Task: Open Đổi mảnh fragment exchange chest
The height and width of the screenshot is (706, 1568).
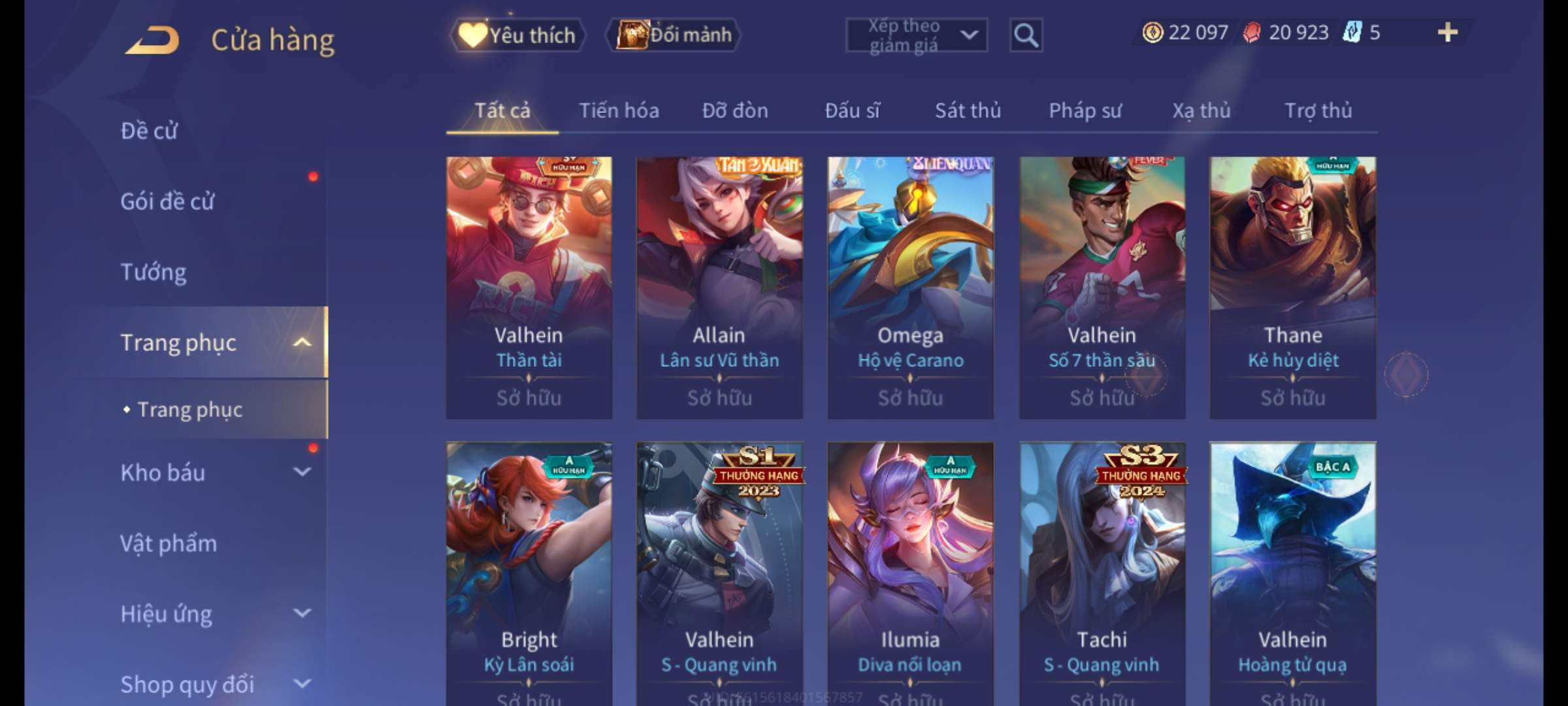Action: pos(674,35)
